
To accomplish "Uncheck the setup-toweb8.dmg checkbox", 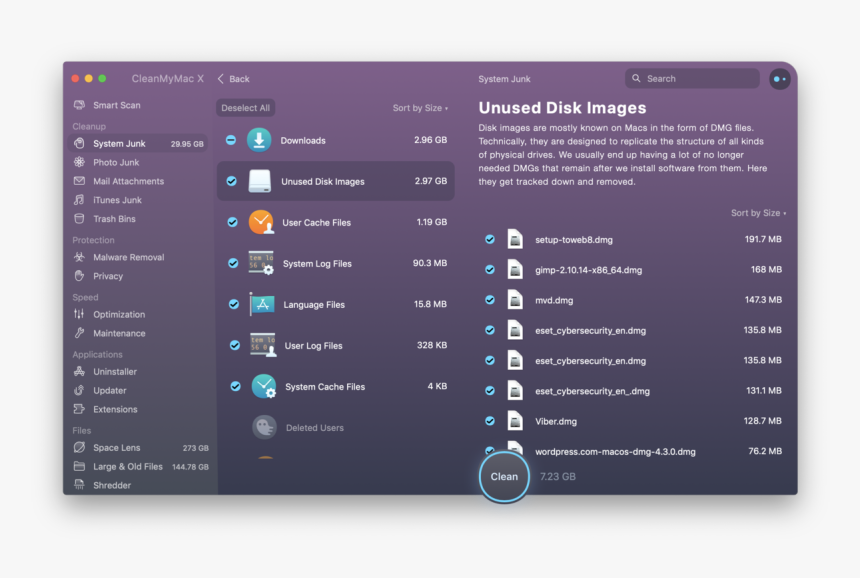I will click(x=490, y=239).
